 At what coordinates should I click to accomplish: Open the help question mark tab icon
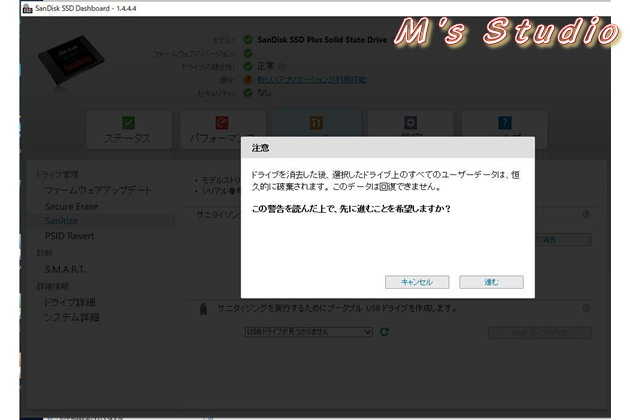(505, 122)
